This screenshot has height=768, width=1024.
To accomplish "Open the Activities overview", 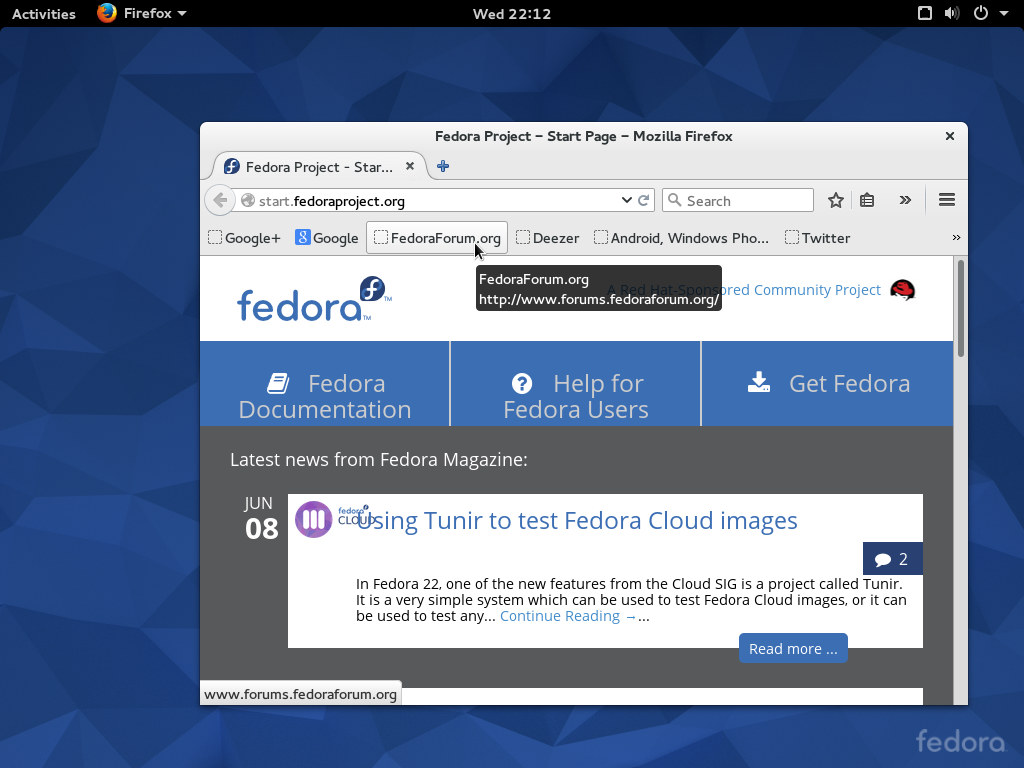I will coord(44,13).
